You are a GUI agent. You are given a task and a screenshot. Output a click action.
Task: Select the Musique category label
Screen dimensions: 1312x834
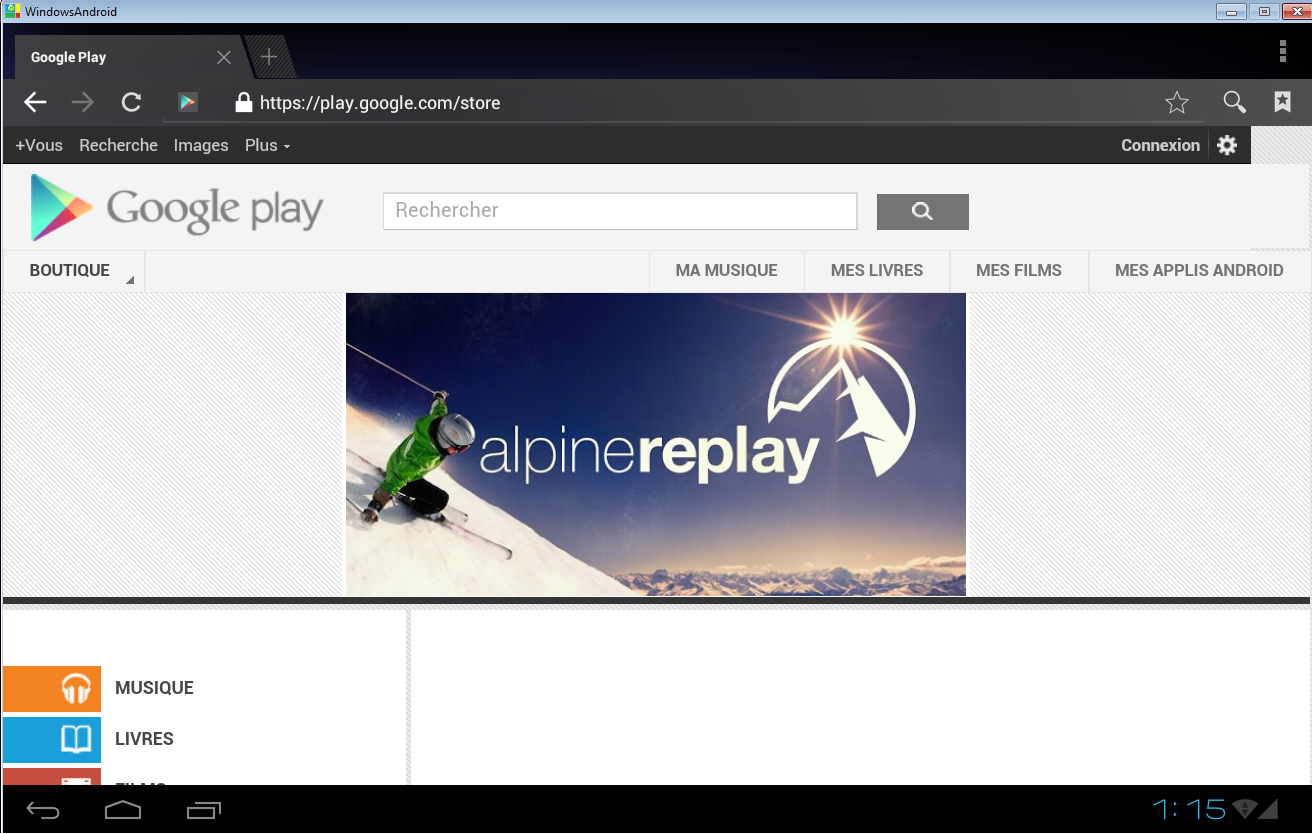coord(154,688)
